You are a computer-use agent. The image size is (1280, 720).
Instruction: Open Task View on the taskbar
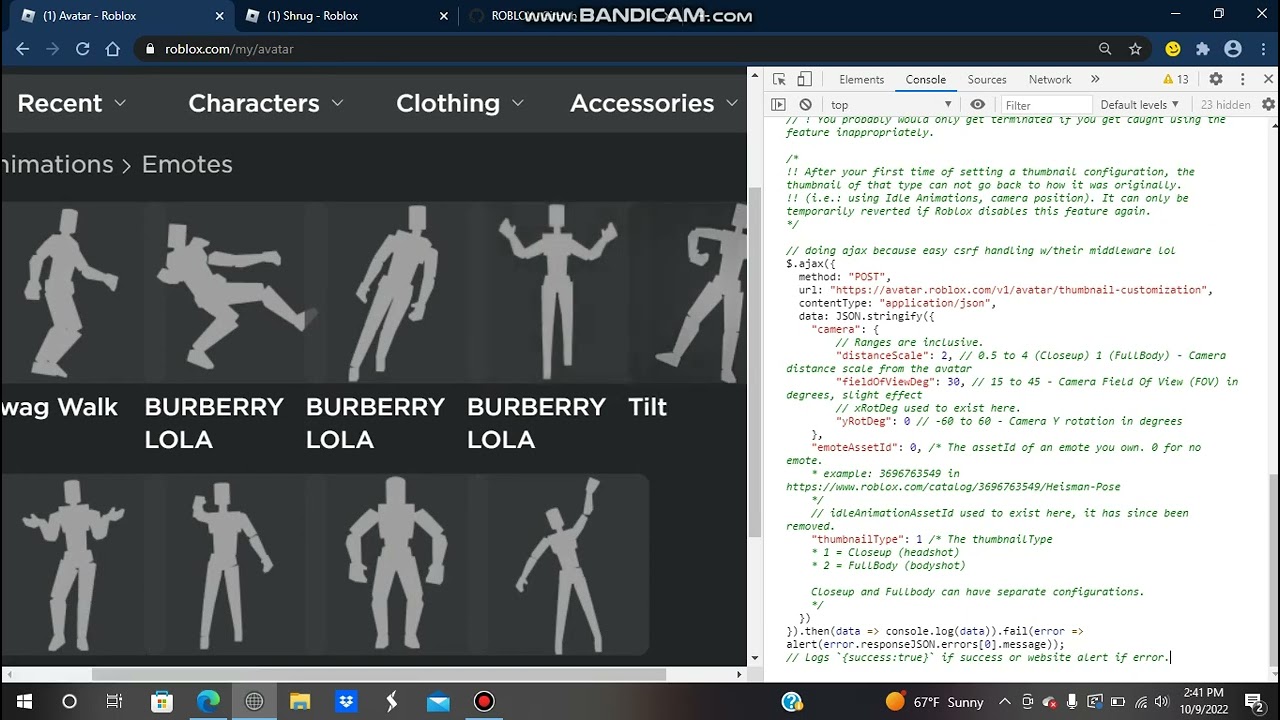[x=115, y=702]
